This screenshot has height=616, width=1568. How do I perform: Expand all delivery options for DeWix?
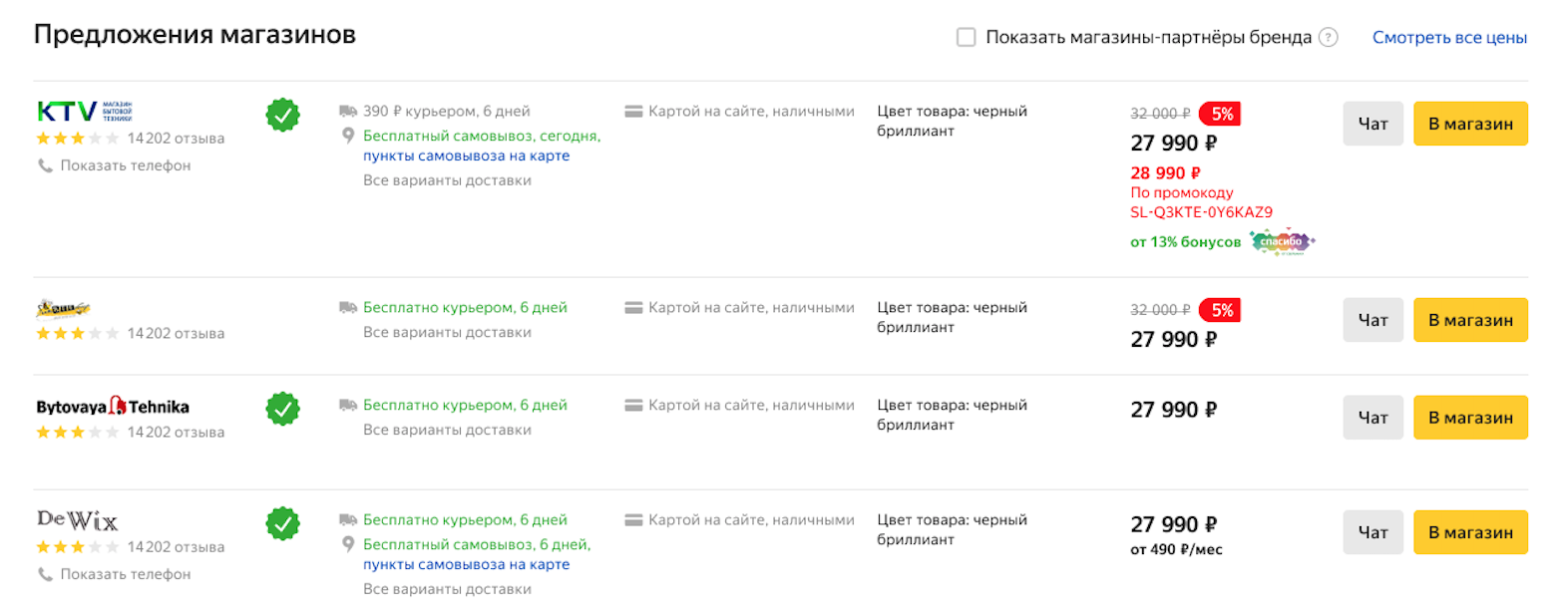[x=447, y=589]
